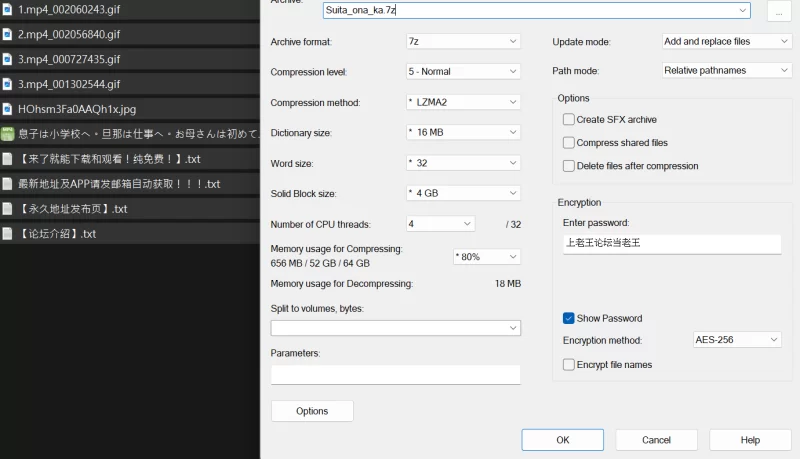
Task: Click the text file icon of 【来了就能下载和观看！纯免费！】.txt
Action: click(x=7, y=159)
